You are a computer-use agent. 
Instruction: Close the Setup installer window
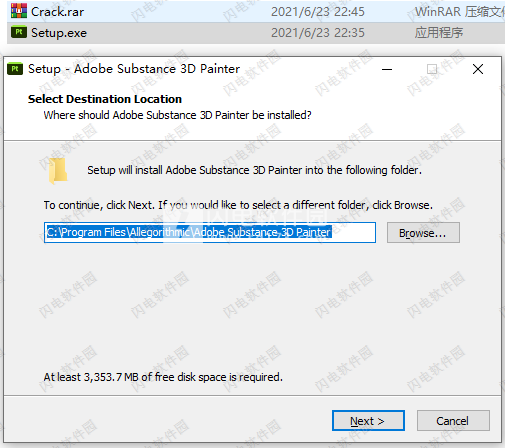click(478, 69)
